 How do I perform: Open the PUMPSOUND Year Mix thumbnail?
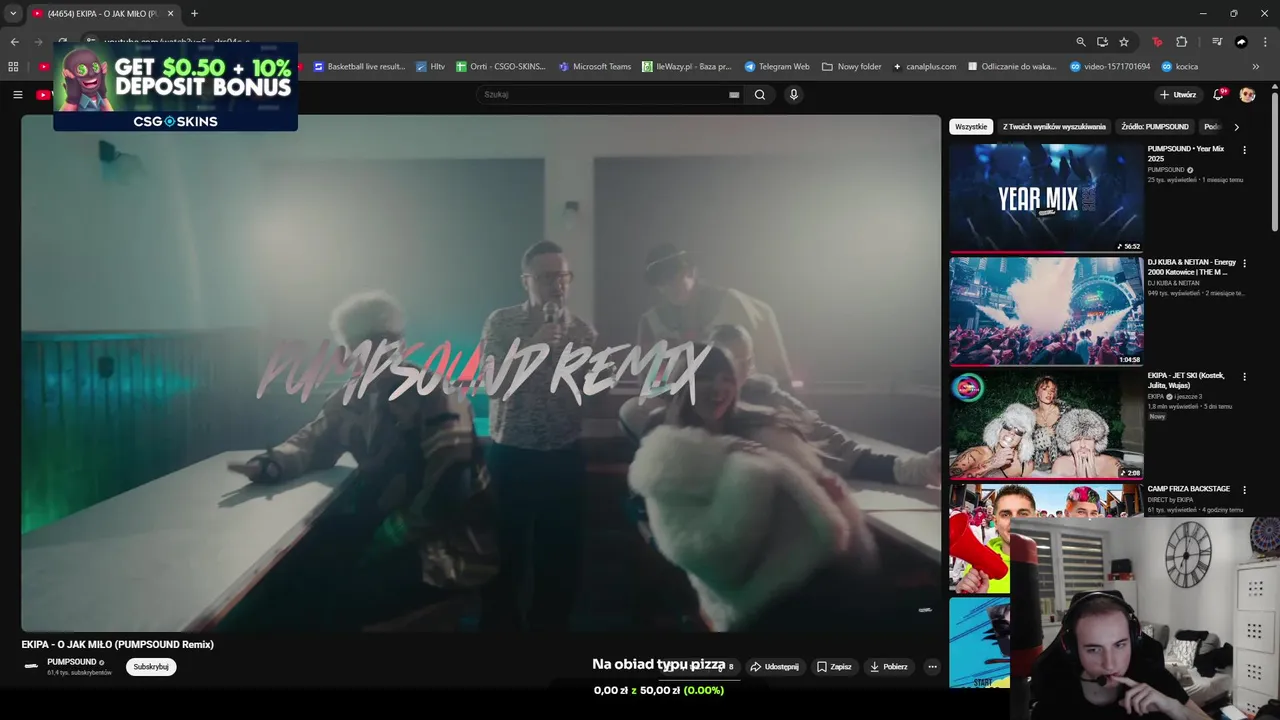tap(1046, 198)
